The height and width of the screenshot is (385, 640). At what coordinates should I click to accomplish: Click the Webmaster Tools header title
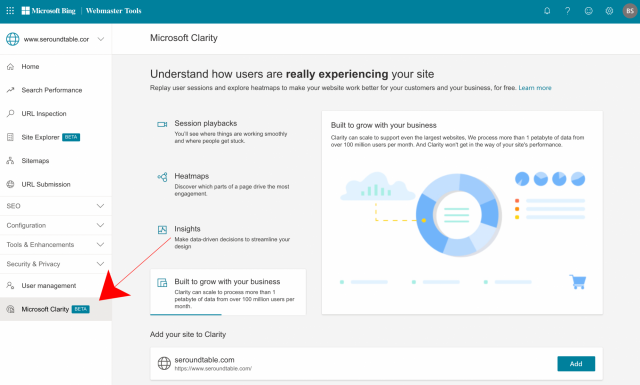tap(113, 11)
